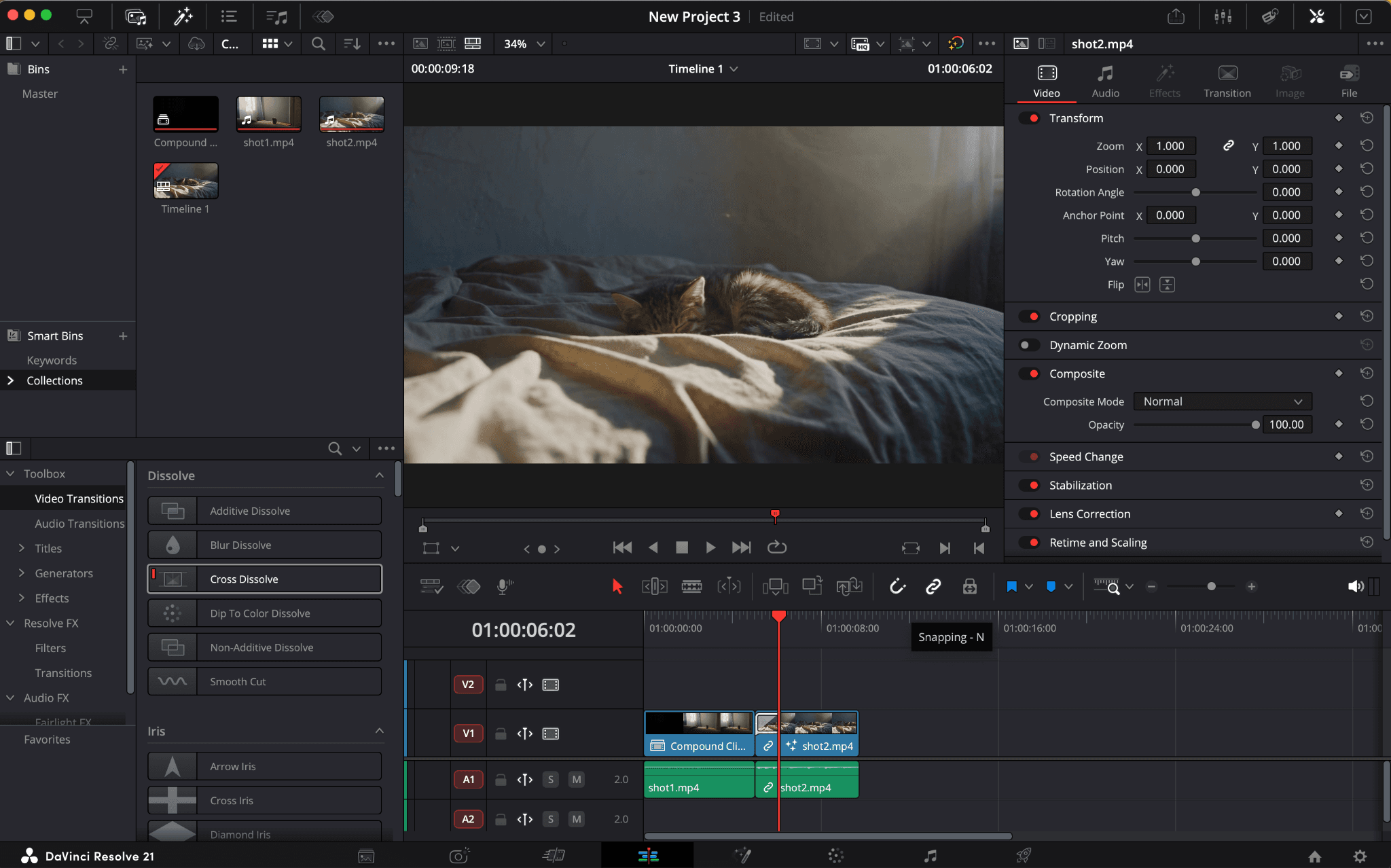Mute the timeline audio speaker icon
The height and width of the screenshot is (868, 1391).
(x=1355, y=586)
